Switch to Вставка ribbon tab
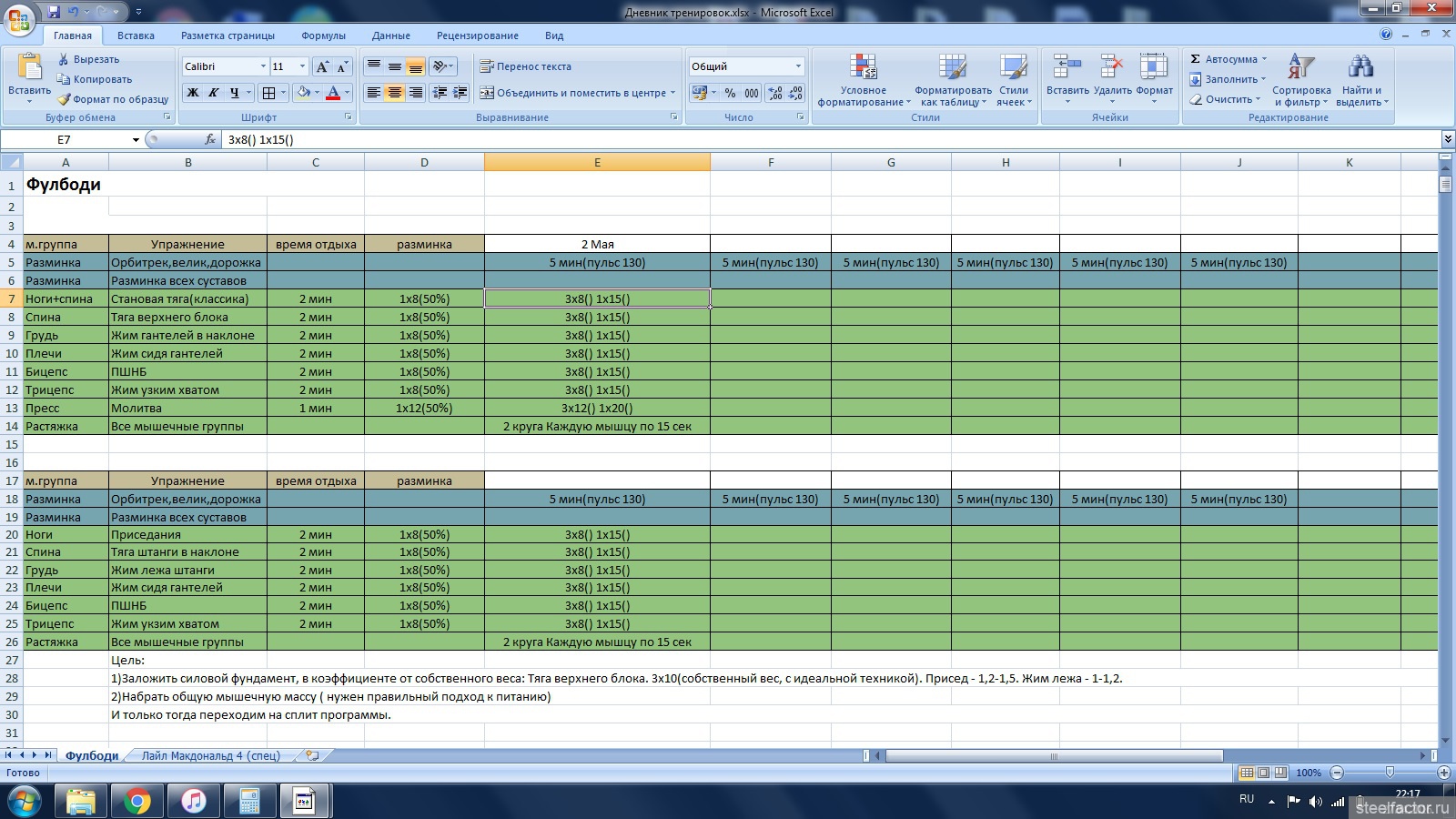Image resolution: width=1456 pixels, height=819 pixels. coord(136,35)
